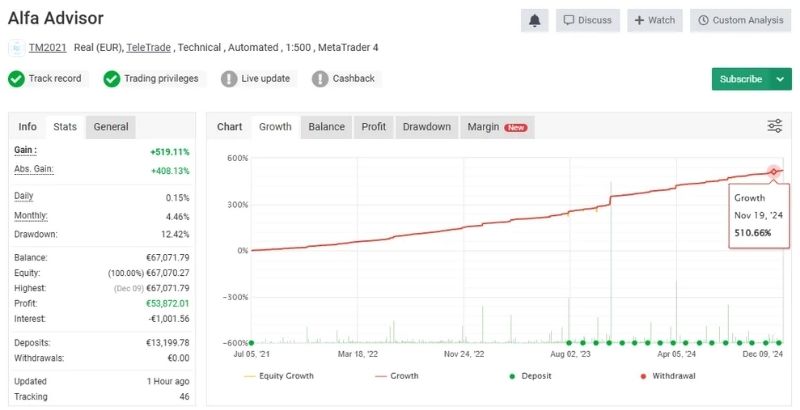Click the chart settings sliders icon
This screenshot has height=410, width=800.
pos(775,126)
